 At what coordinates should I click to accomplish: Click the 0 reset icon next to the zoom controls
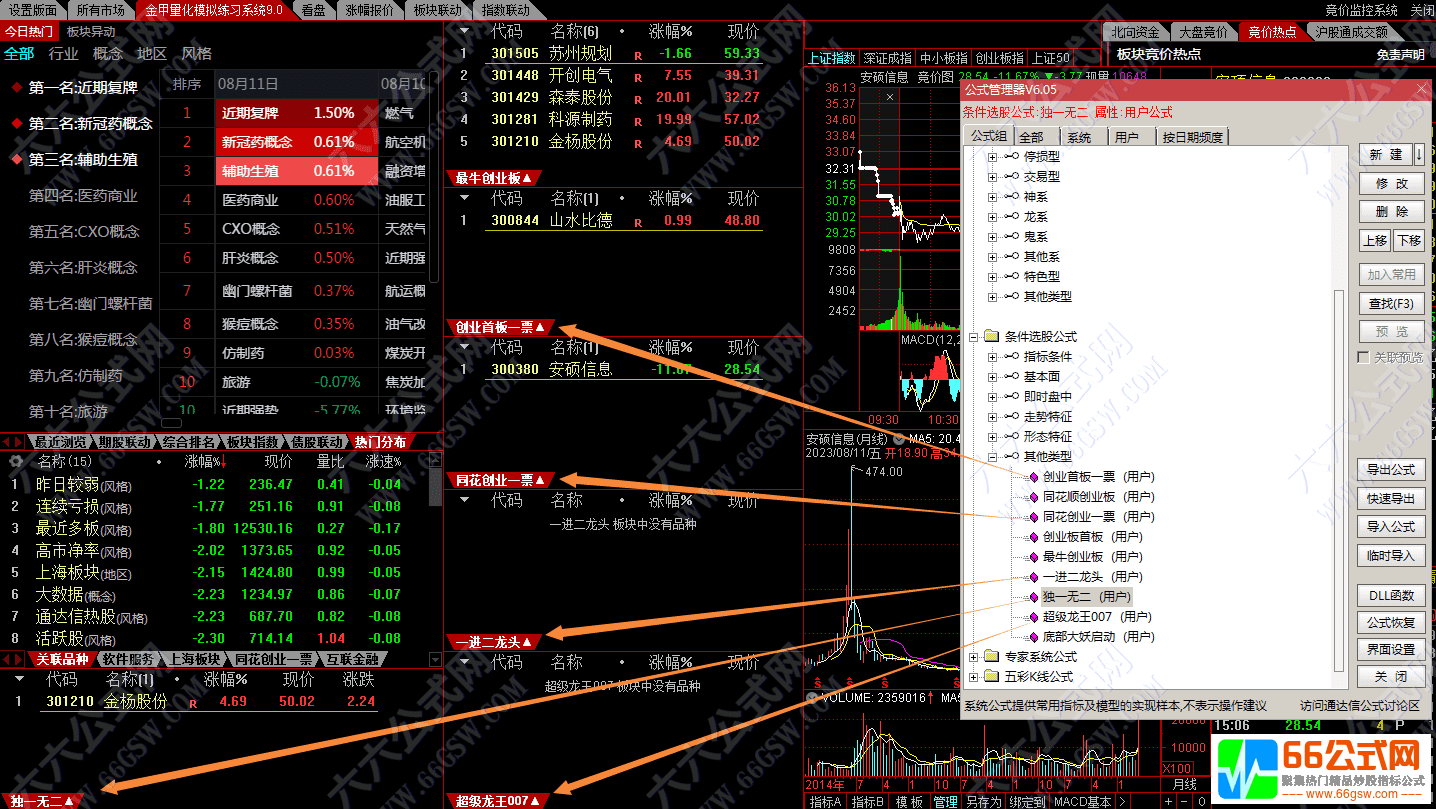click(1201, 800)
